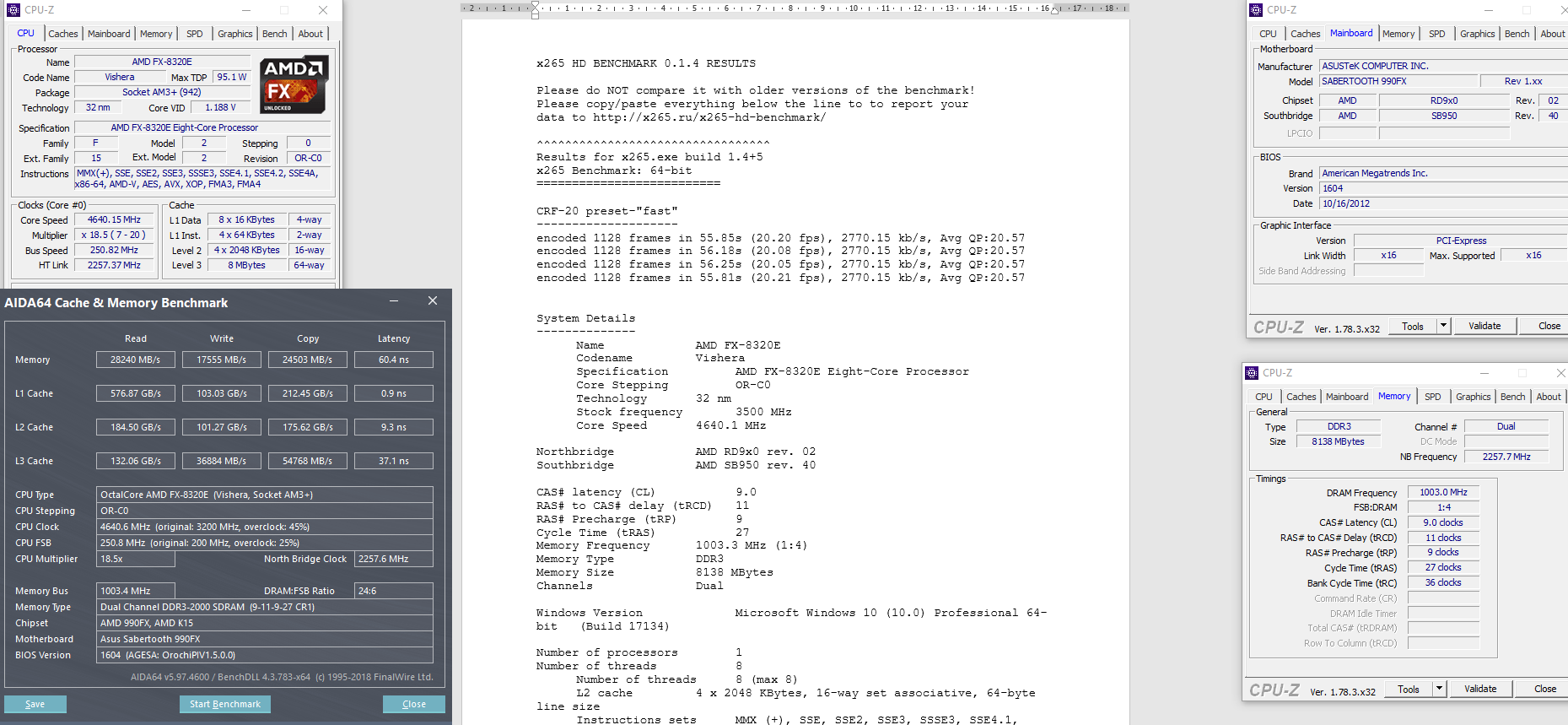Viewport: 1568px width, 725px height.
Task: Open Memory tab in the CPU-Z Mainboard window
Action: click(1398, 34)
